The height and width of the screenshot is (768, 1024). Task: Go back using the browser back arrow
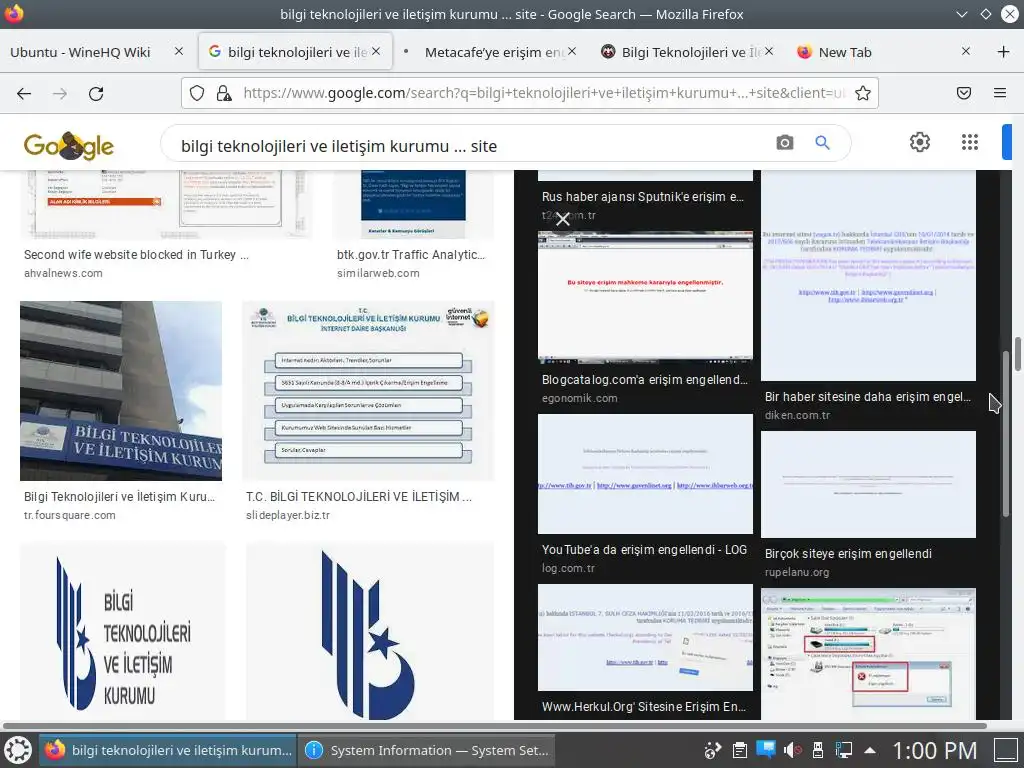pos(24,93)
